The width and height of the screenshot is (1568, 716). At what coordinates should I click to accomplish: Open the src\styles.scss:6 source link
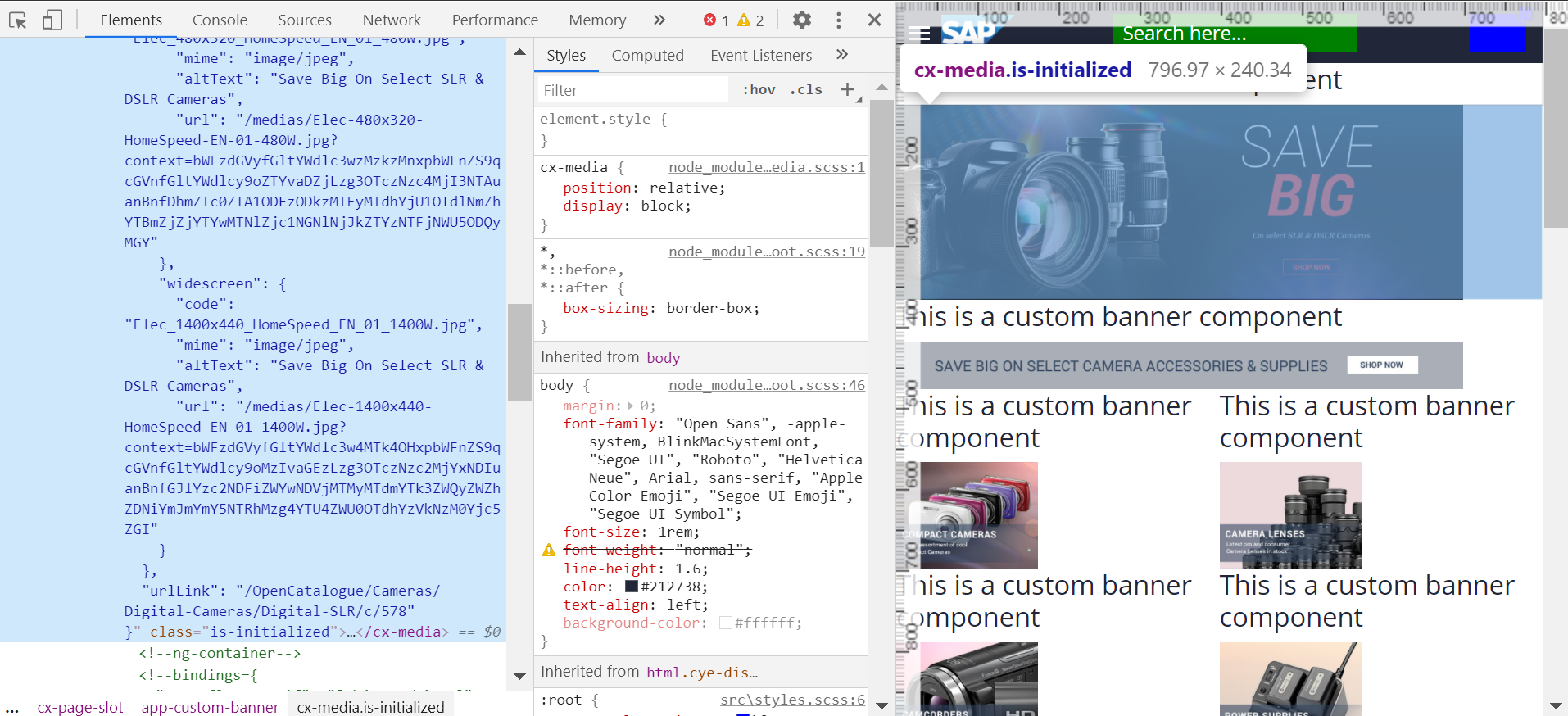[x=792, y=700]
